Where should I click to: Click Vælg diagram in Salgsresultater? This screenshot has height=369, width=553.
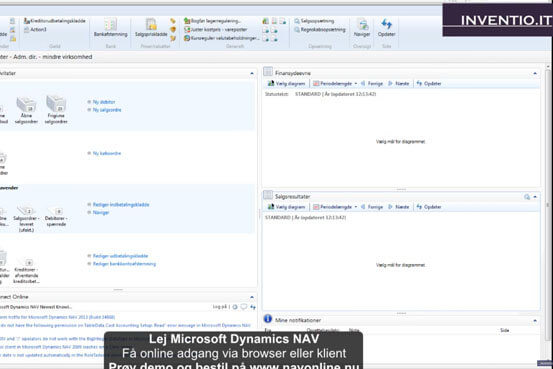pyautogui.click(x=286, y=207)
